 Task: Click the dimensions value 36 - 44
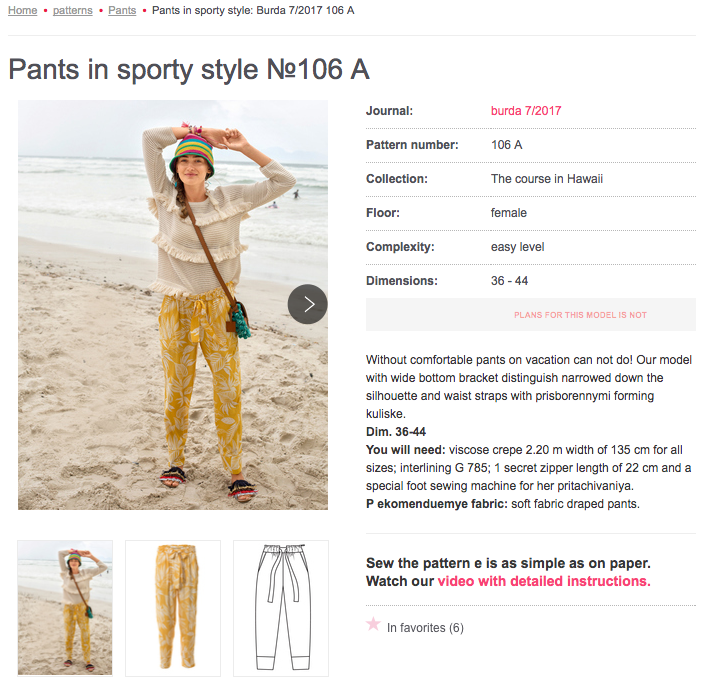[x=512, y=281]
